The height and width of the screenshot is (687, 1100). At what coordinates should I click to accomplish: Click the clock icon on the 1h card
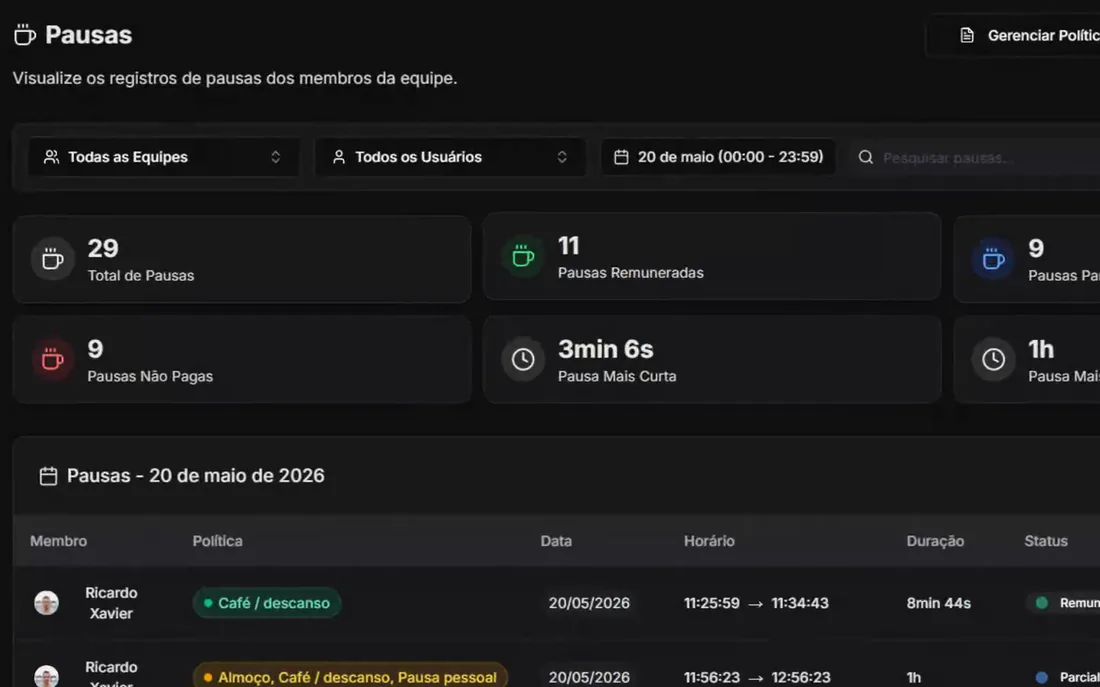pos(993,359)
